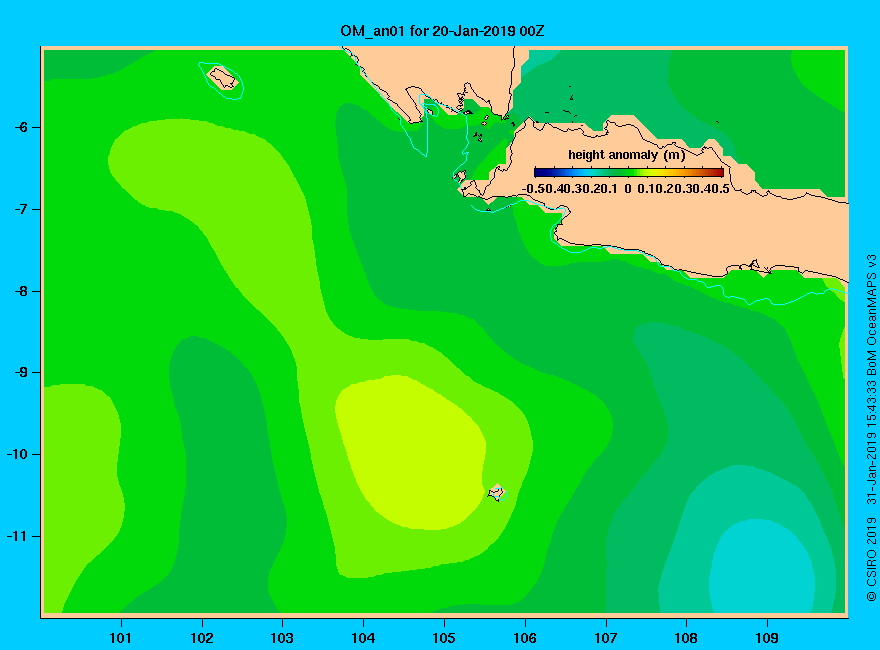Screen dimensions: 880x650
Task: Click the latitude label -11
Action: point(18,536)
